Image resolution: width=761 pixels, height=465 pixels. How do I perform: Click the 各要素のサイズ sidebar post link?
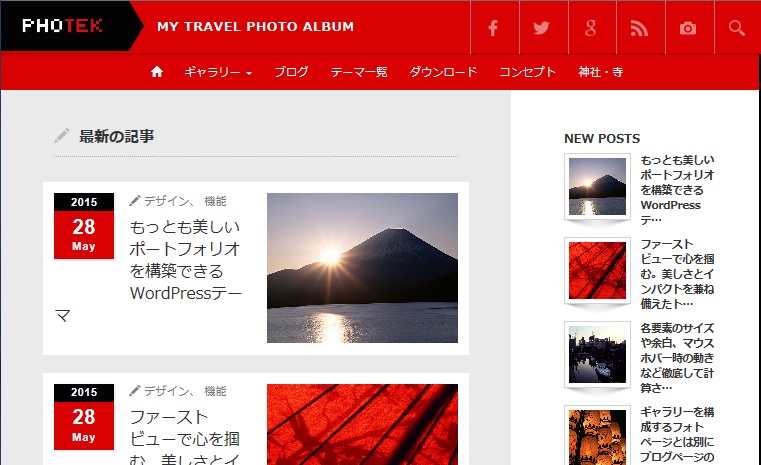tap(677, 358)
